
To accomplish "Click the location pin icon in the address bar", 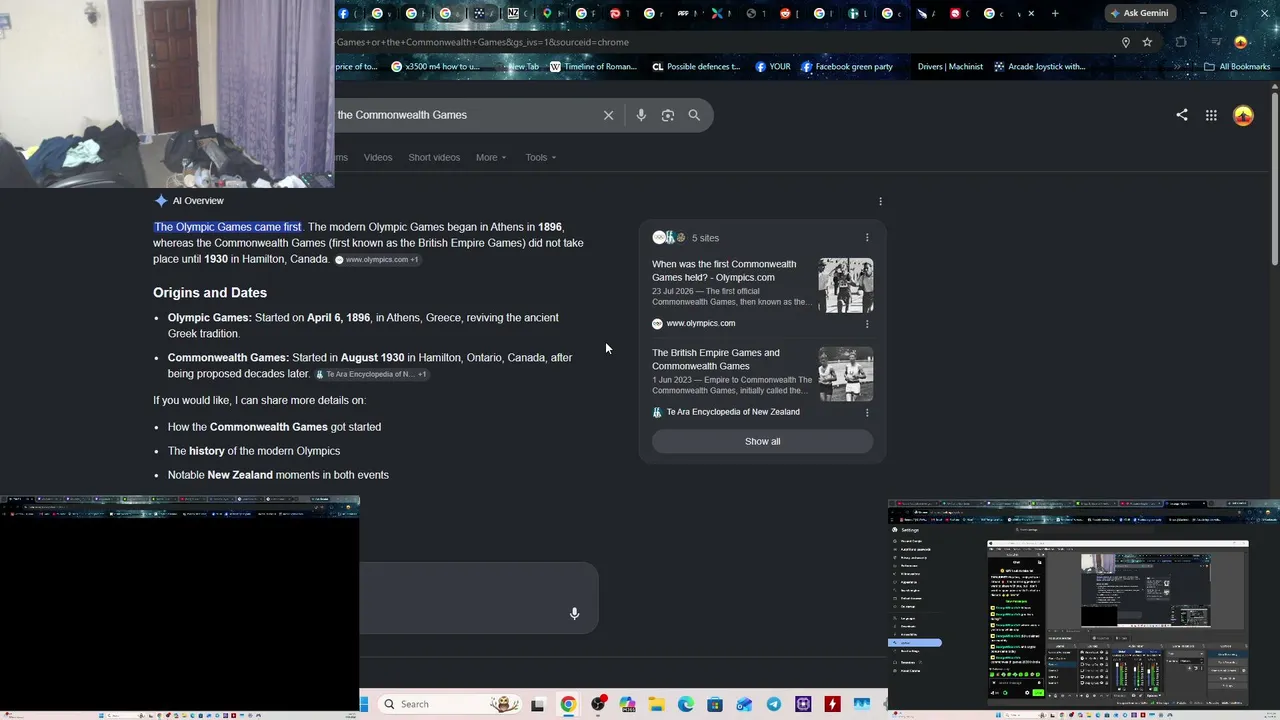I will (1125, 42).
